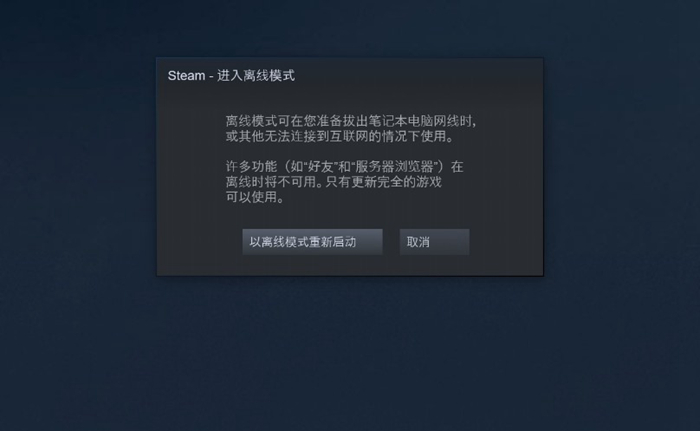Click the line starting 离线时将不可用
The width and height of the screenshot is (700, 431).
[x=333, y=182]
